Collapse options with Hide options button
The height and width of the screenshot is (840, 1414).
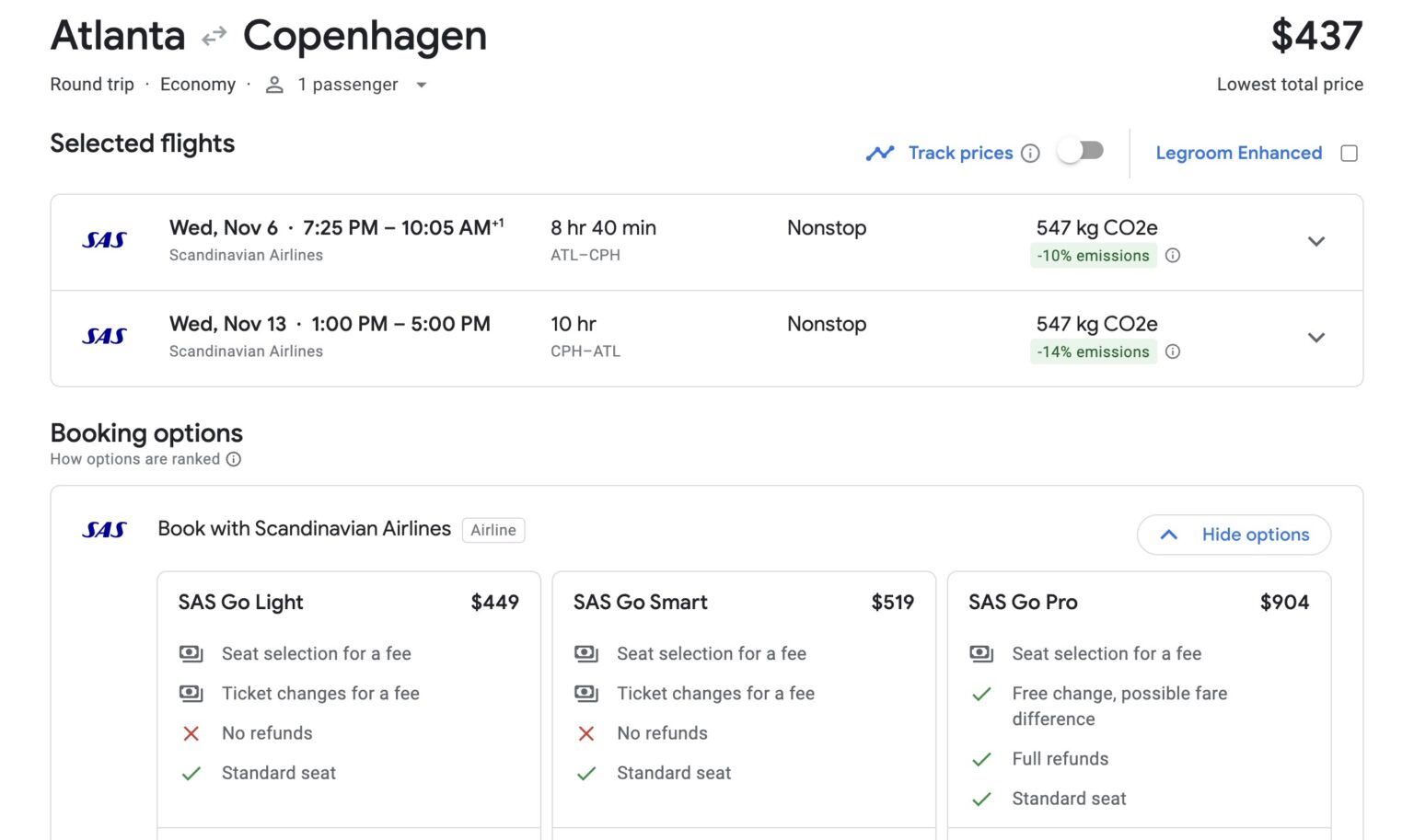[x=1234, y=535]
